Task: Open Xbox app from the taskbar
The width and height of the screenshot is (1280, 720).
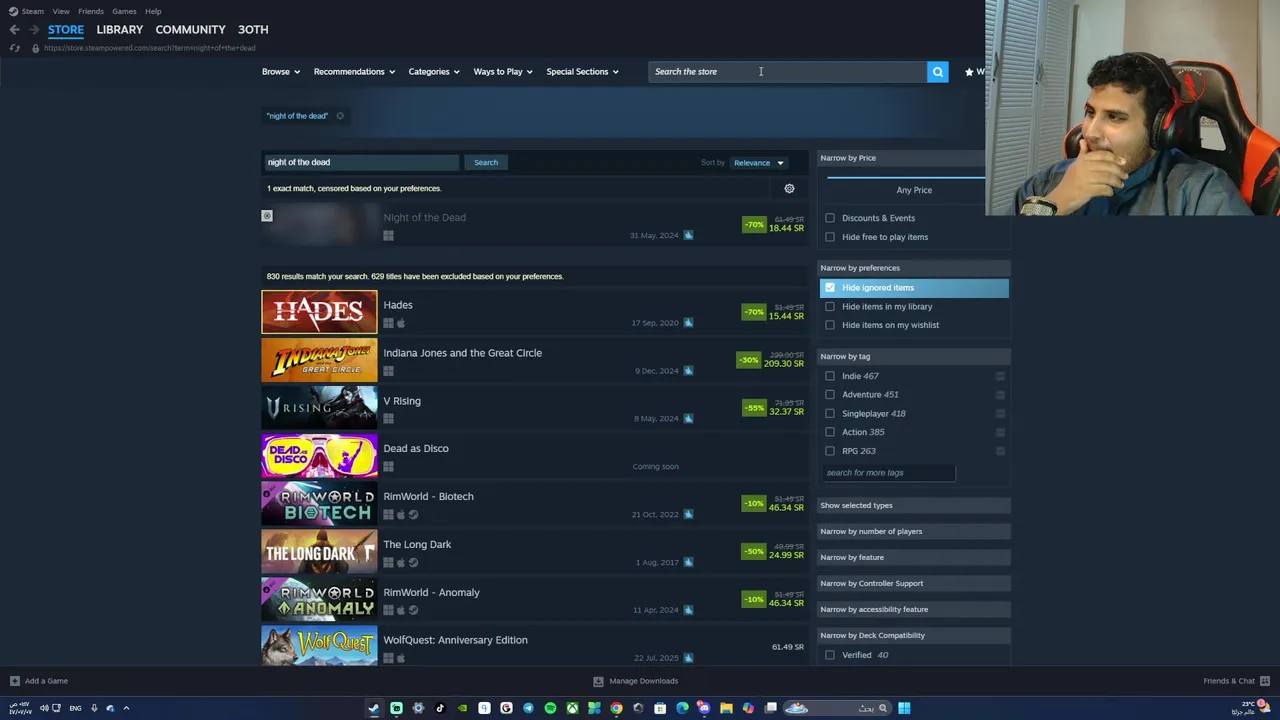Action: (x=572, y=708)
